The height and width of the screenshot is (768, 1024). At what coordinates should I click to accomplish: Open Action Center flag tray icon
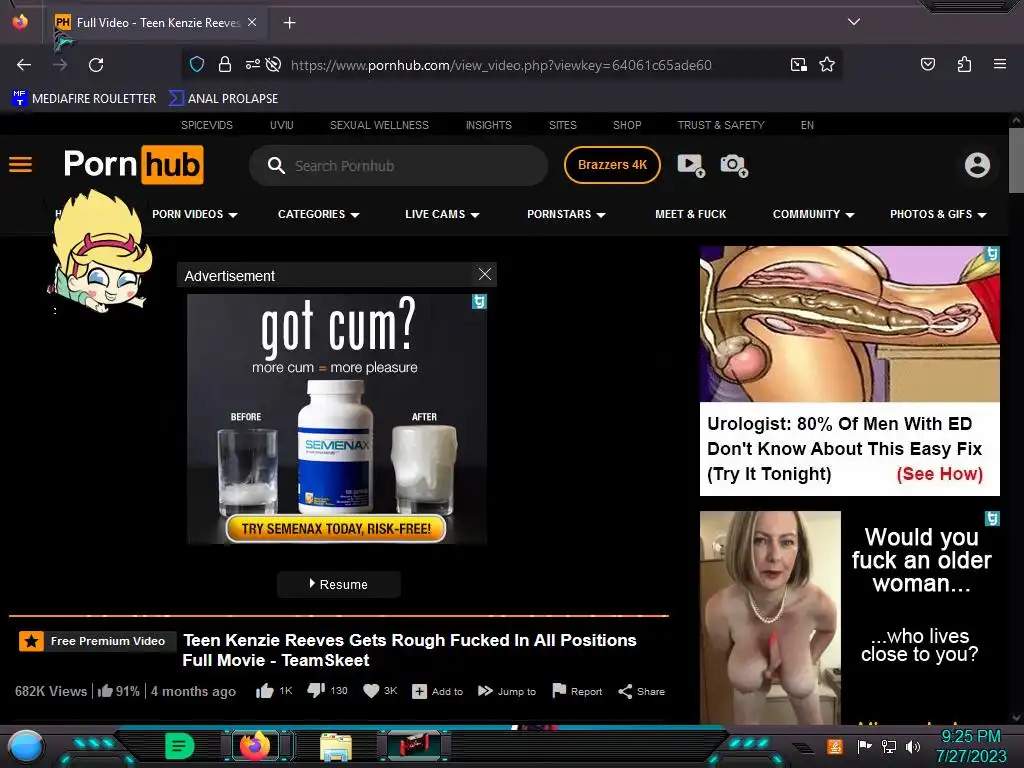pyautogui.click(x=864, y=746)
